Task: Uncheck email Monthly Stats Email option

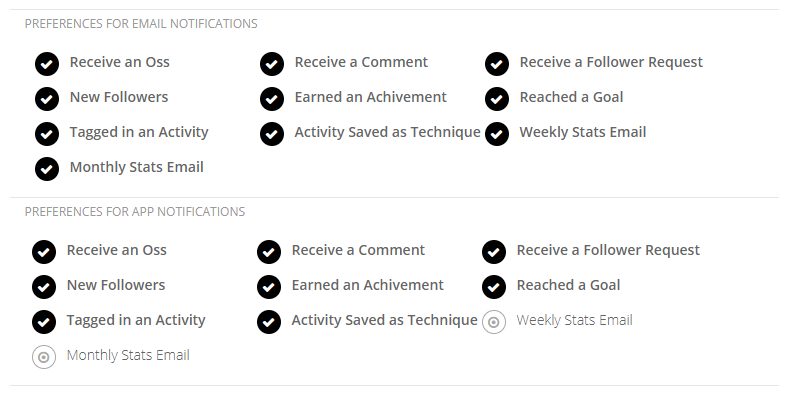Action: (x=47, y=169)
